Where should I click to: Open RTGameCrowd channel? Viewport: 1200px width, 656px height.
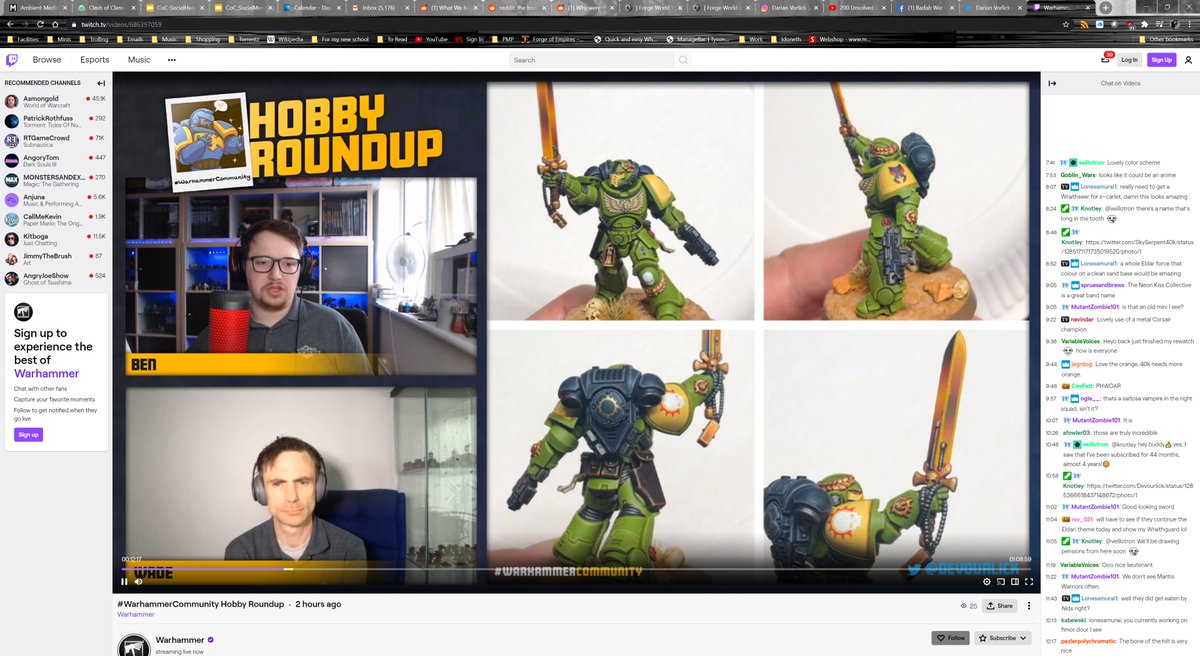click(55, 140)
